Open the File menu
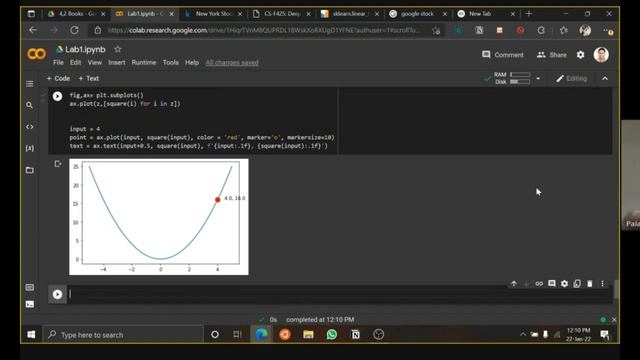This screenshot has height=360, width=640. 58,62
